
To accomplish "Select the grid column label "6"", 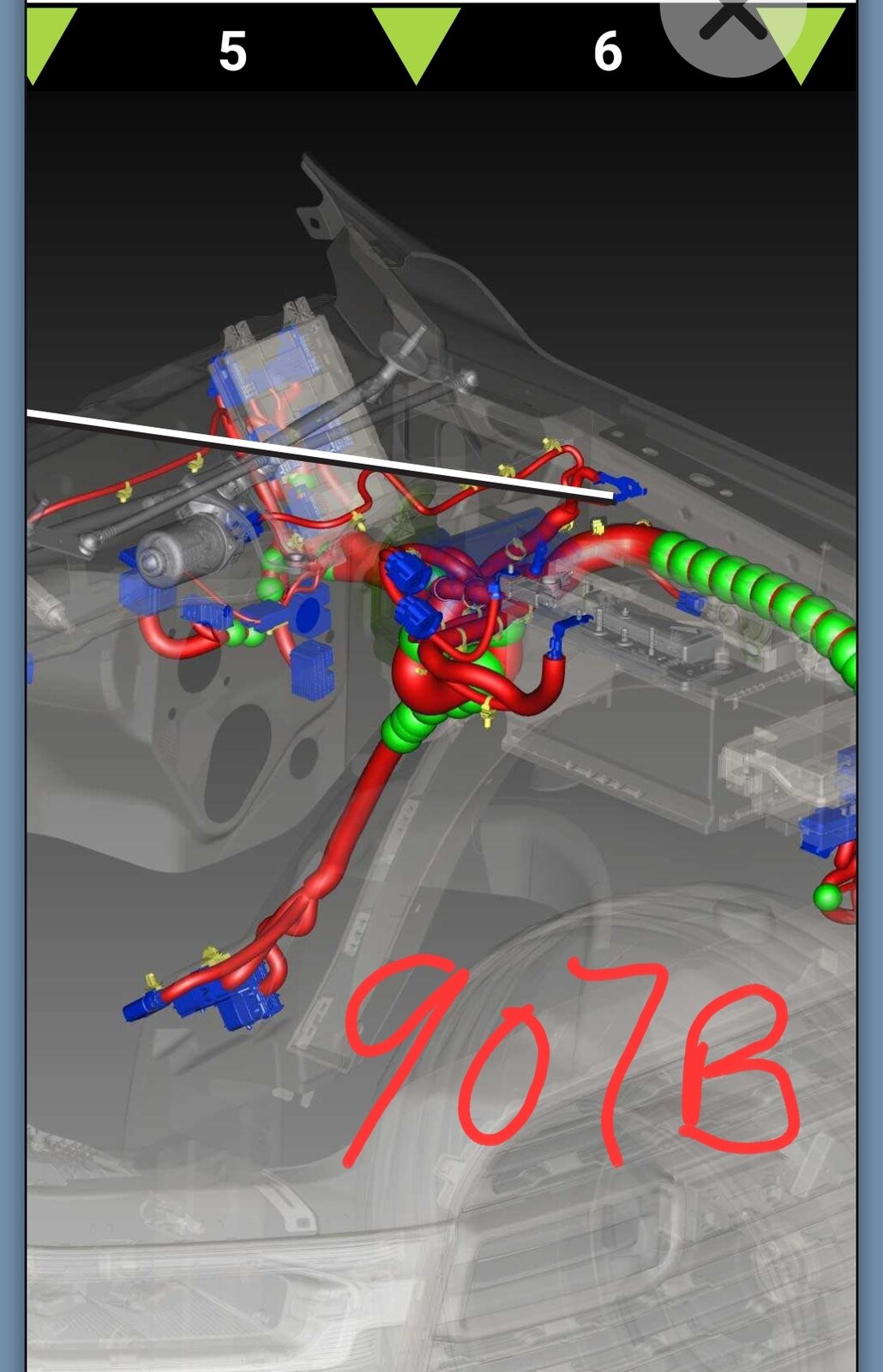I will (x=608, y=51).
